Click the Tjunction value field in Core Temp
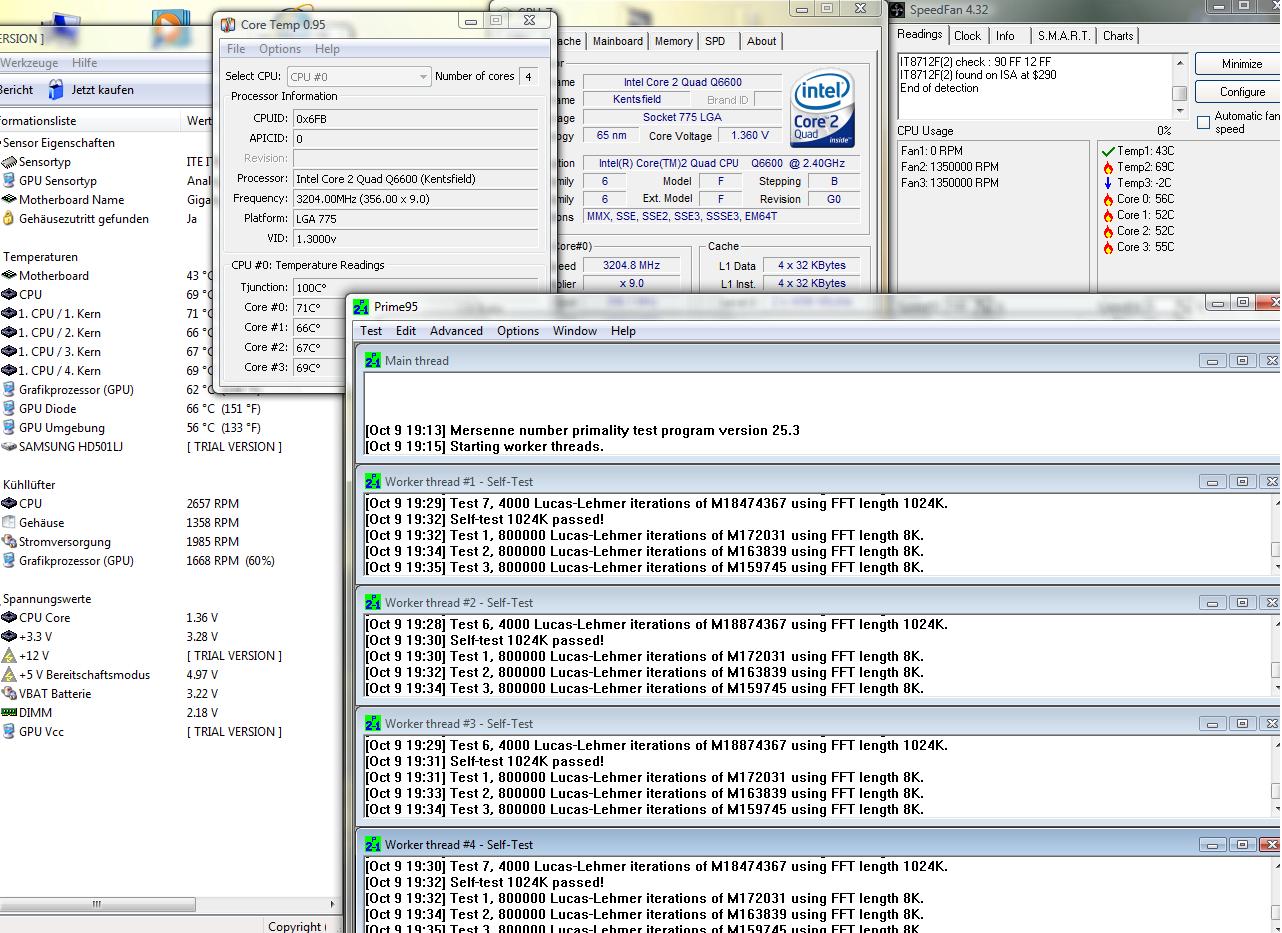 (x=415, y=288)
